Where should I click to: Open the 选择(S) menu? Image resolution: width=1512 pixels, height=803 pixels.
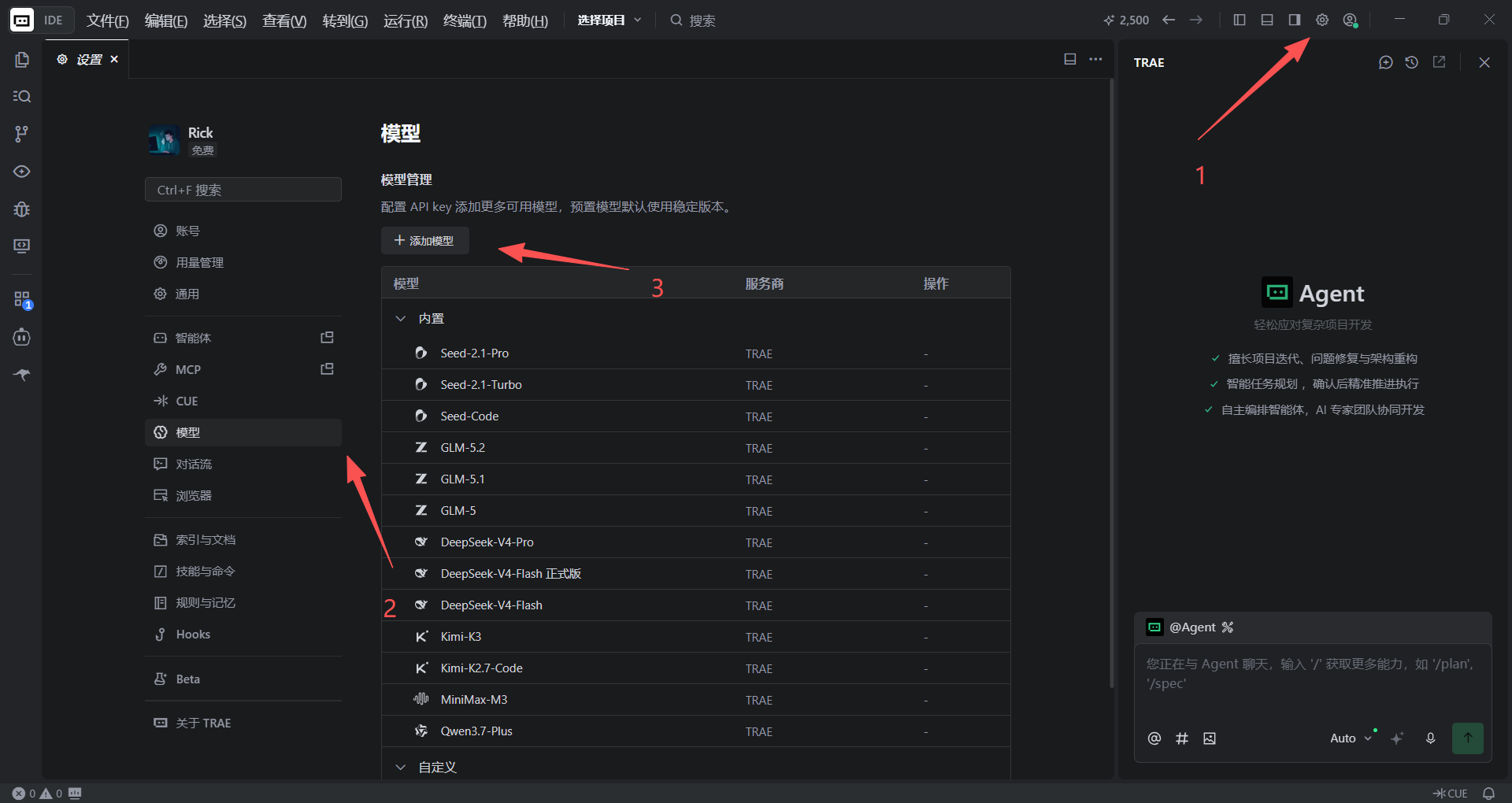coord(225,20)
